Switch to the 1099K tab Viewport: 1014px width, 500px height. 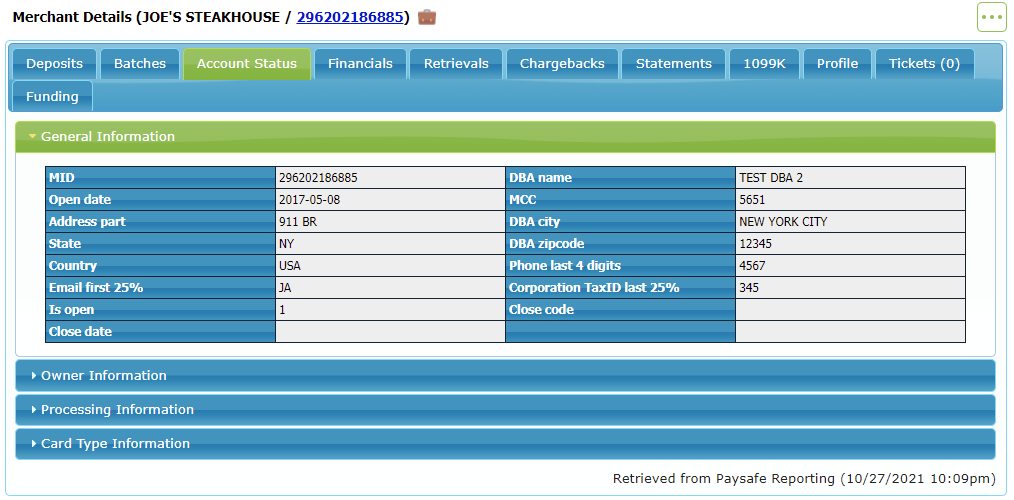tap(764, 64)
